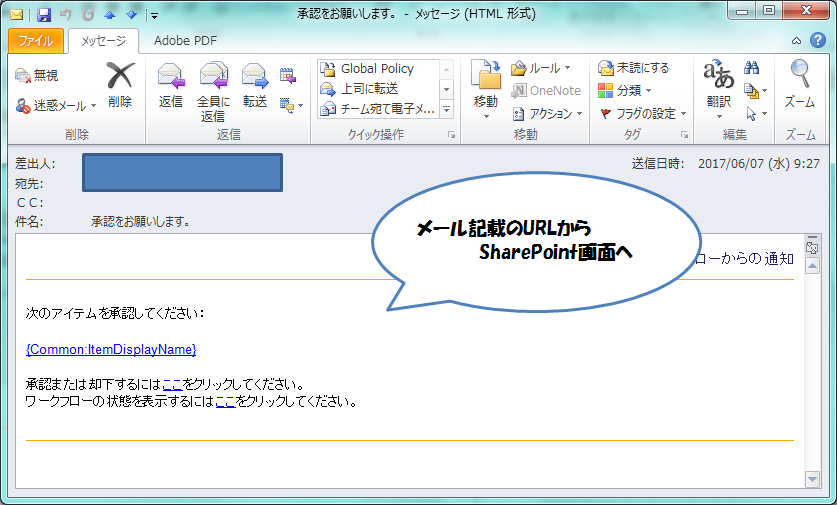The width and height of the screenshot is (837, 505).
Task: Click the Save icon in quick access toolbar
Action: (44, 14)
